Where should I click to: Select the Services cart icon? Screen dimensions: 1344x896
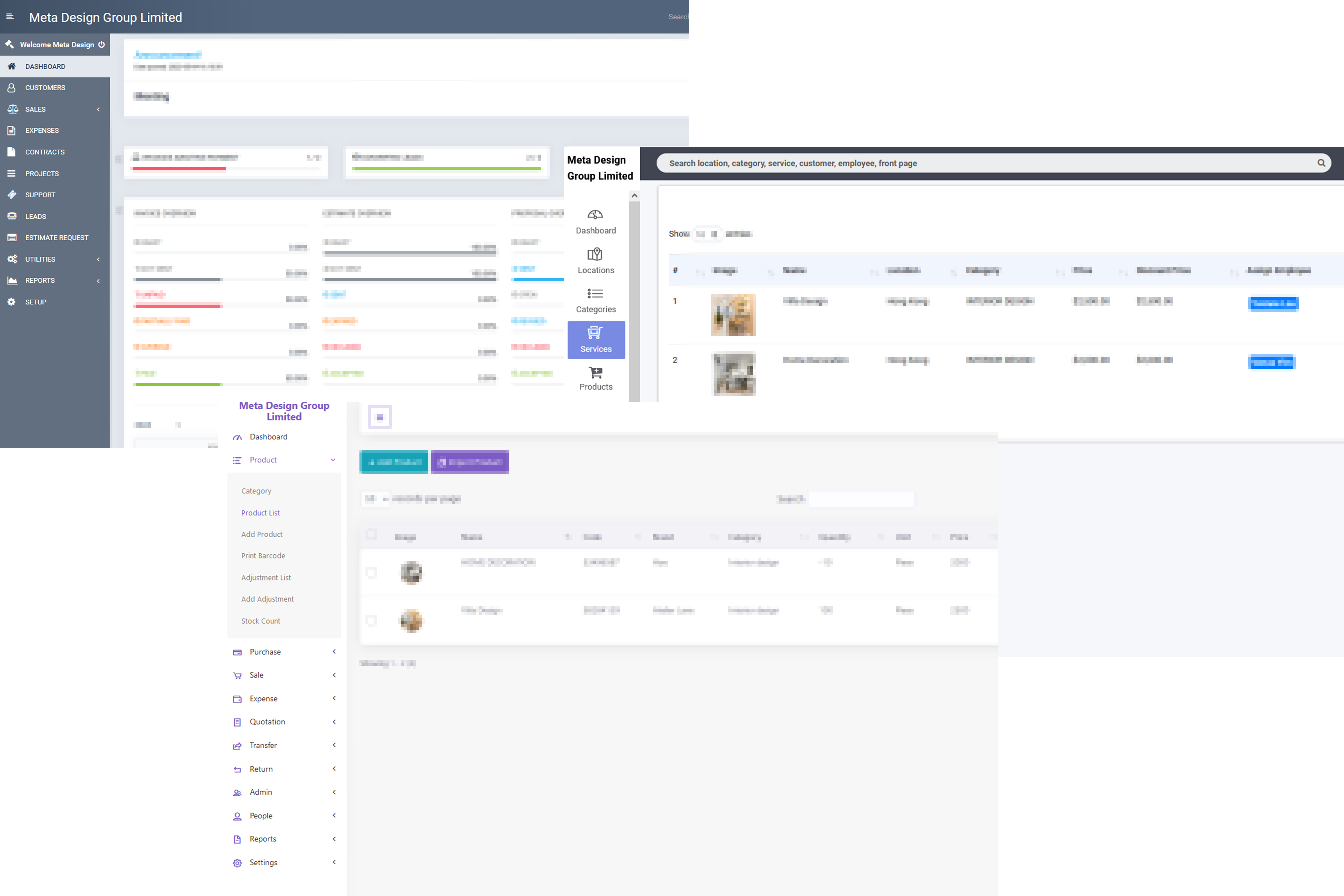[x=595, y=333]
